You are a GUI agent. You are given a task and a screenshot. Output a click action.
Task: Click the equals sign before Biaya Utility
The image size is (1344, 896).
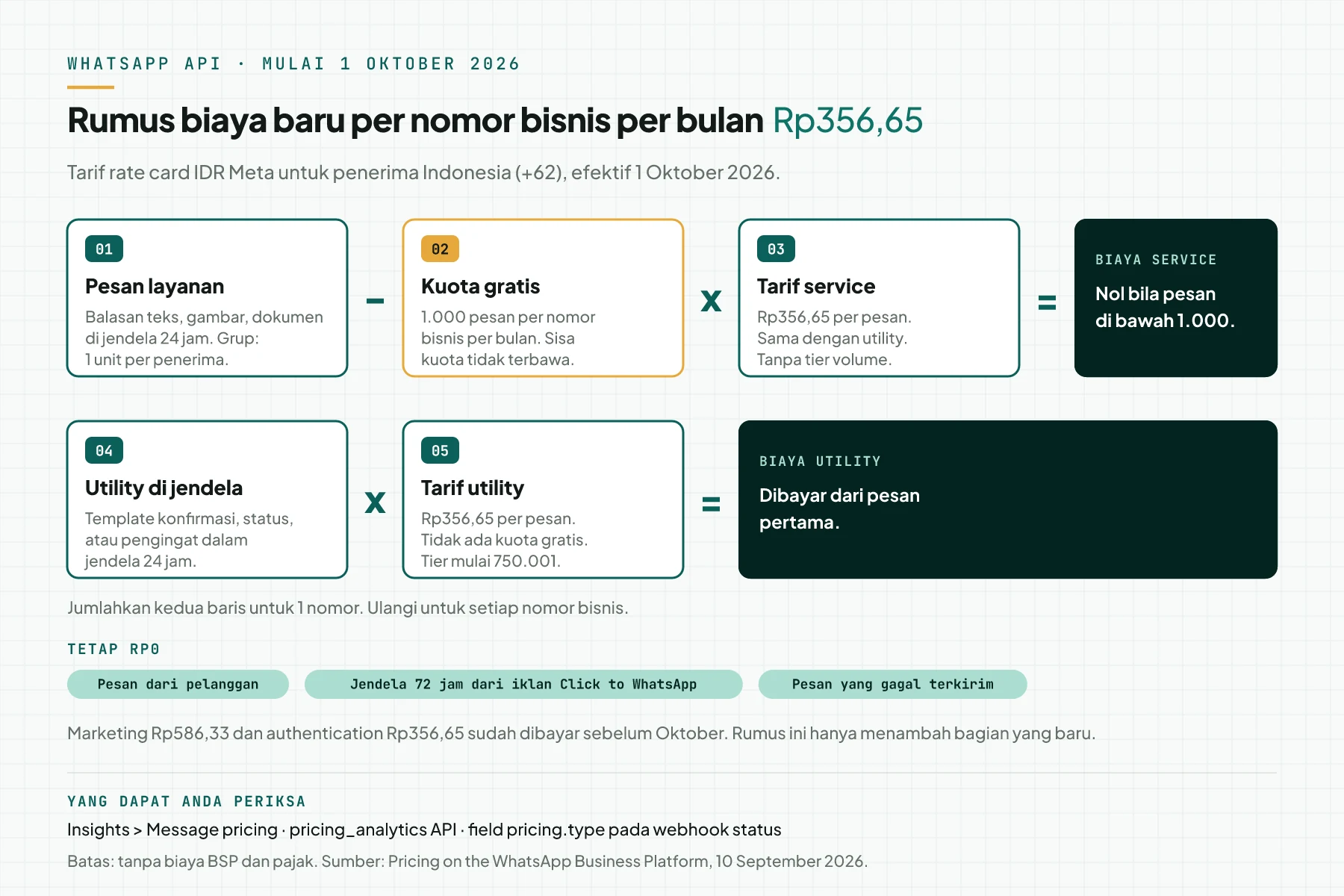711,504
